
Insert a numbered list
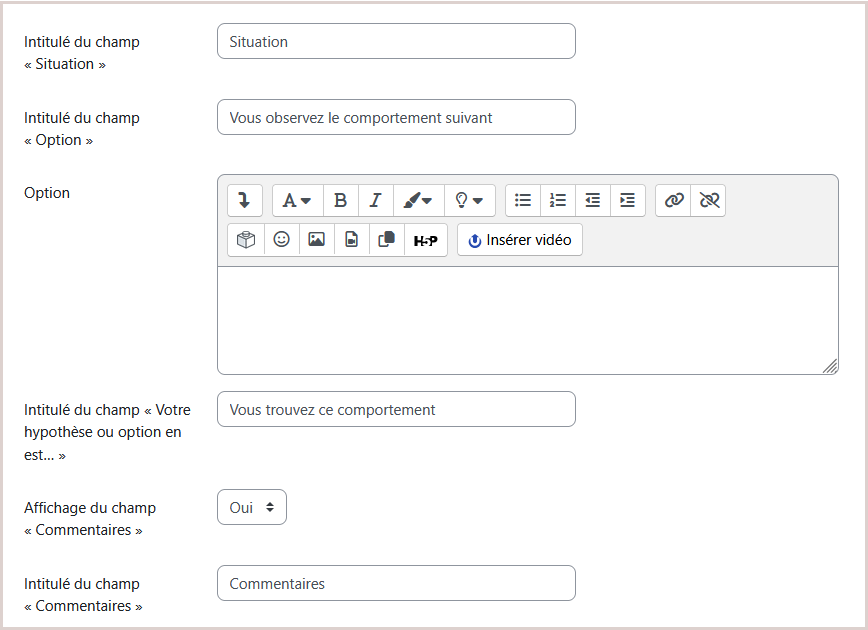557,200
